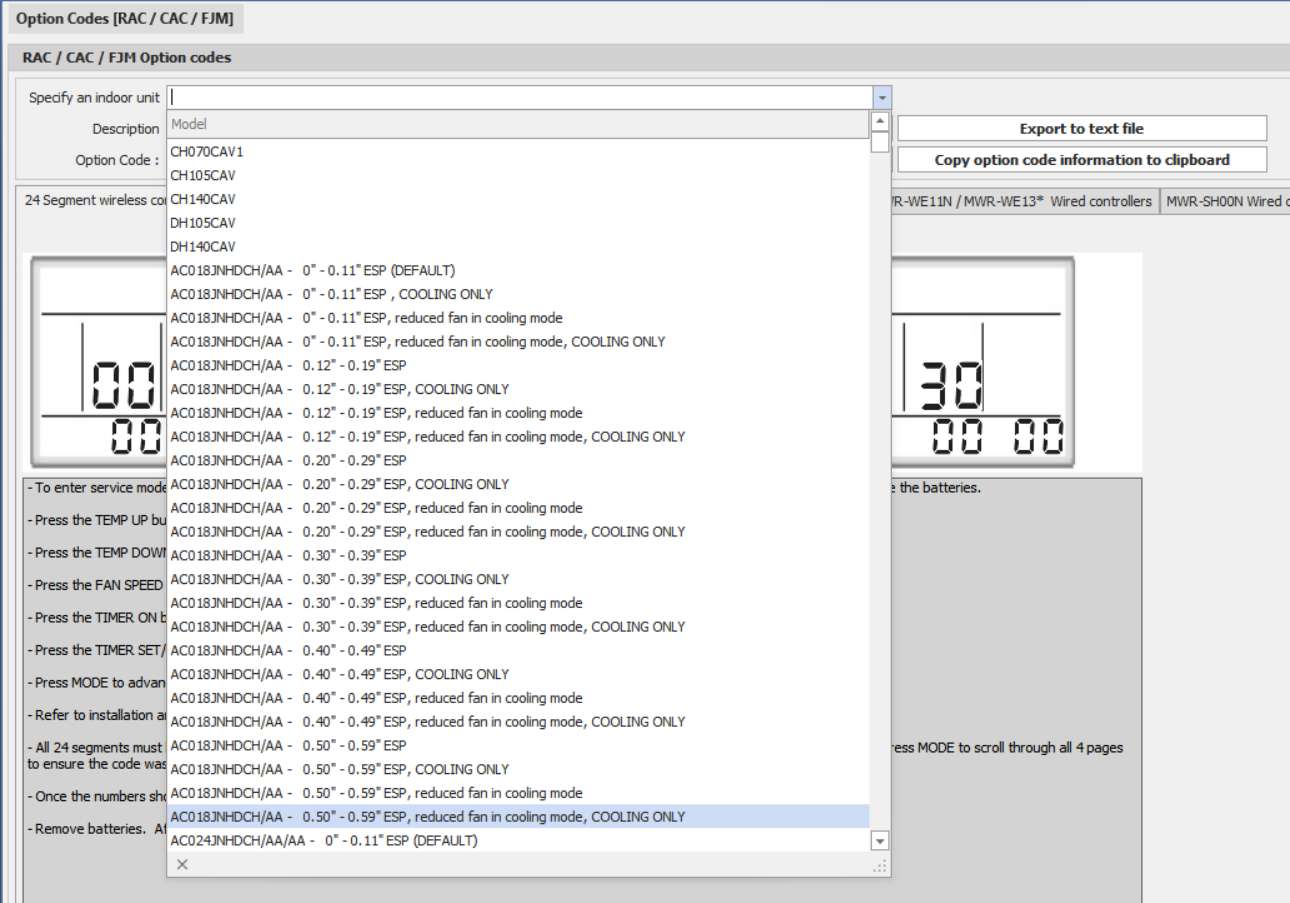The width and height of the screenshot is (1290, 903).
Task: Copy option code information to clipboard
Action: coord(1081,160)
